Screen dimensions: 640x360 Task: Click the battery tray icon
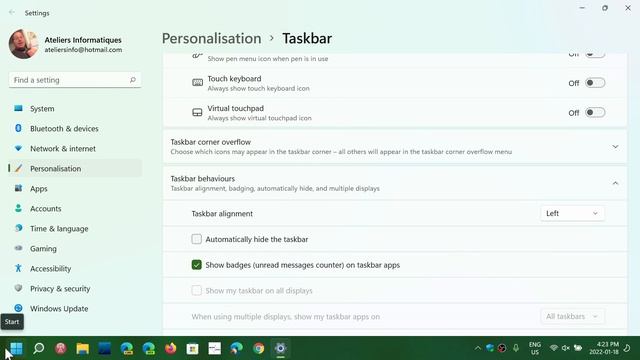578,348
